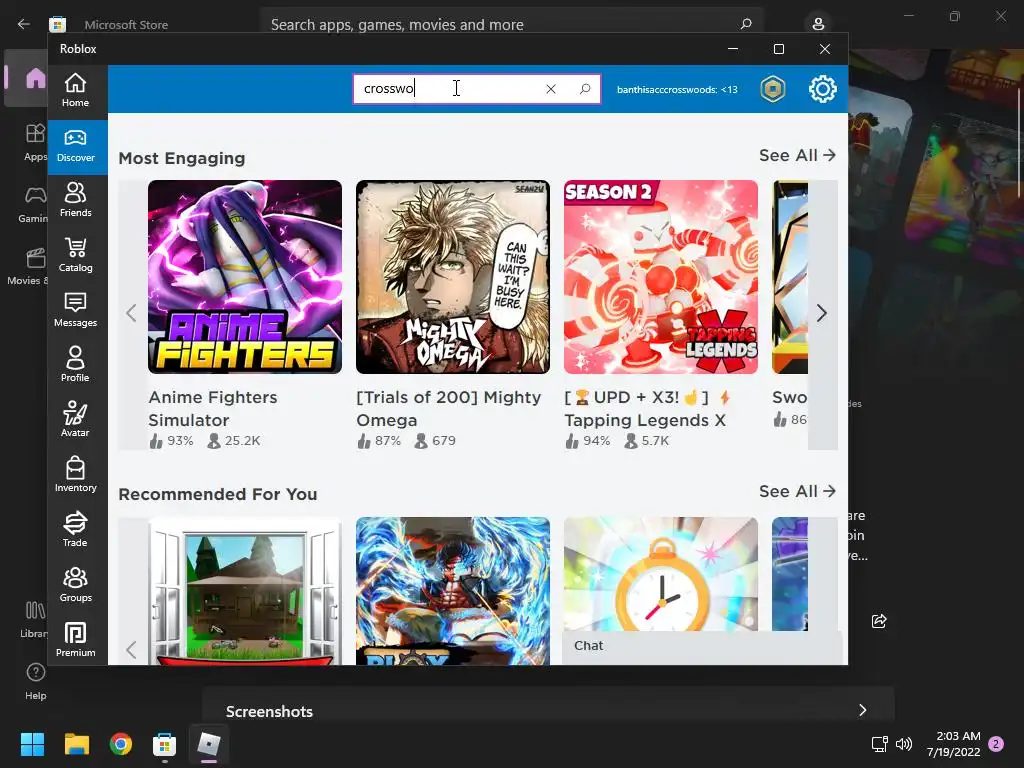
Task: Open Messages in Roblox sidebar
Action: (x=75, y=310)
